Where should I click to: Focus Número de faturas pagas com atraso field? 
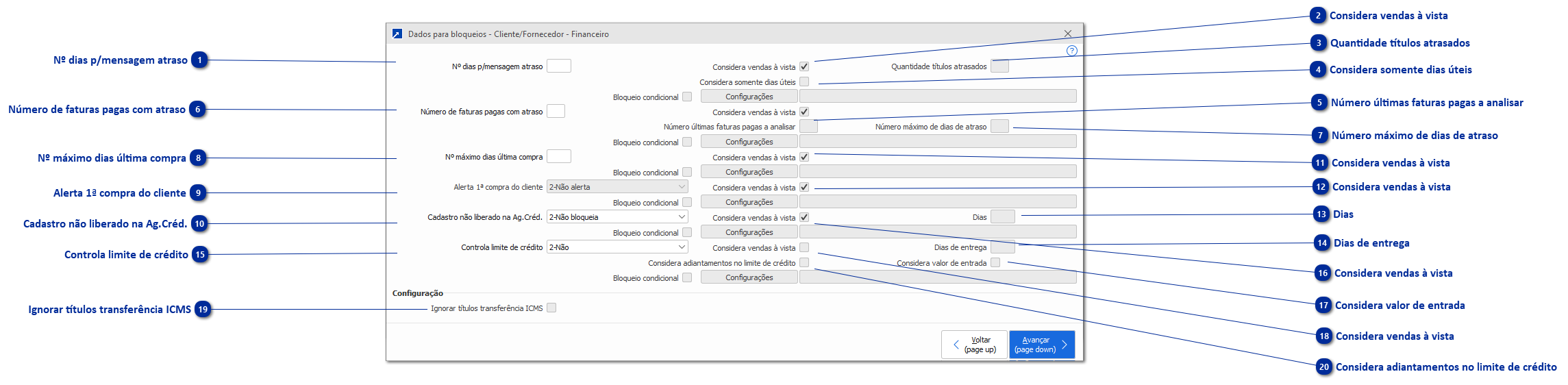556,112
